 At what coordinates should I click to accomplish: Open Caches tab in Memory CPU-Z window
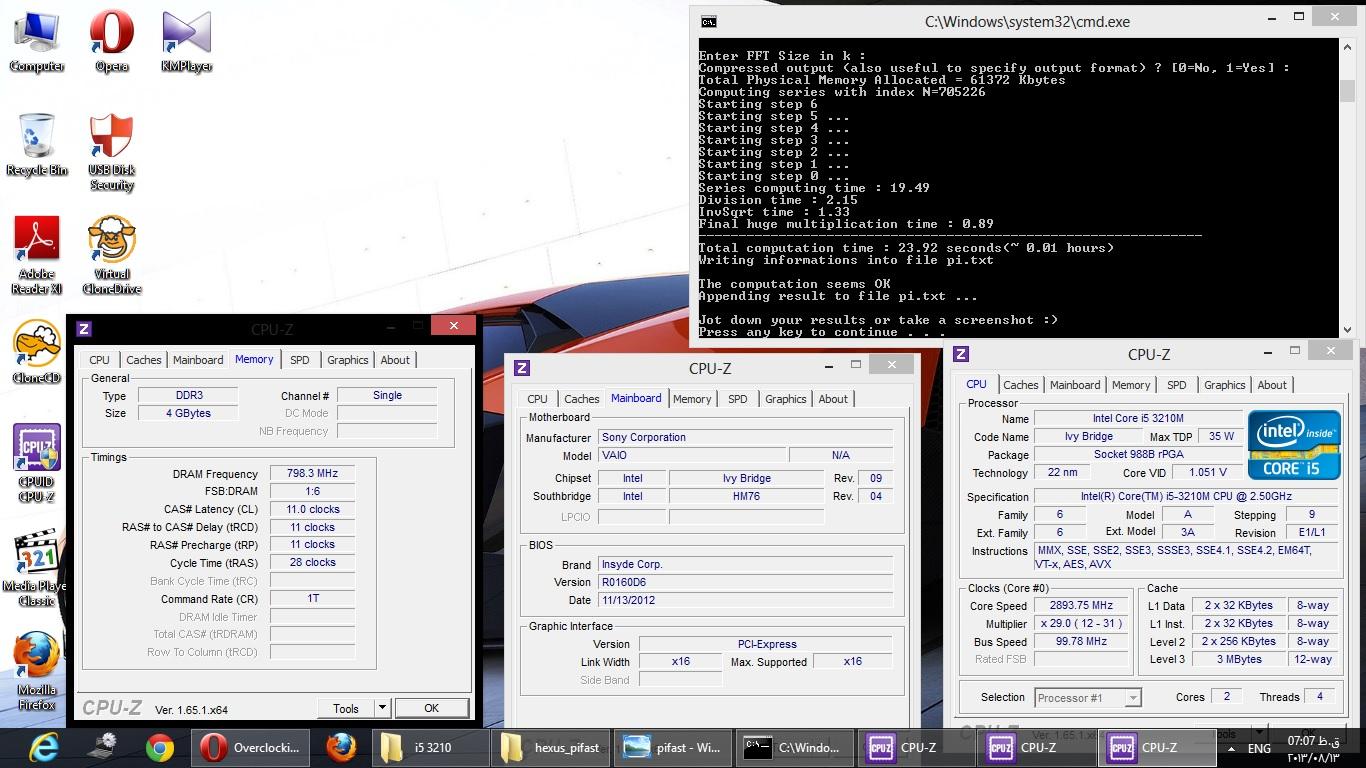tap(143, 360)
